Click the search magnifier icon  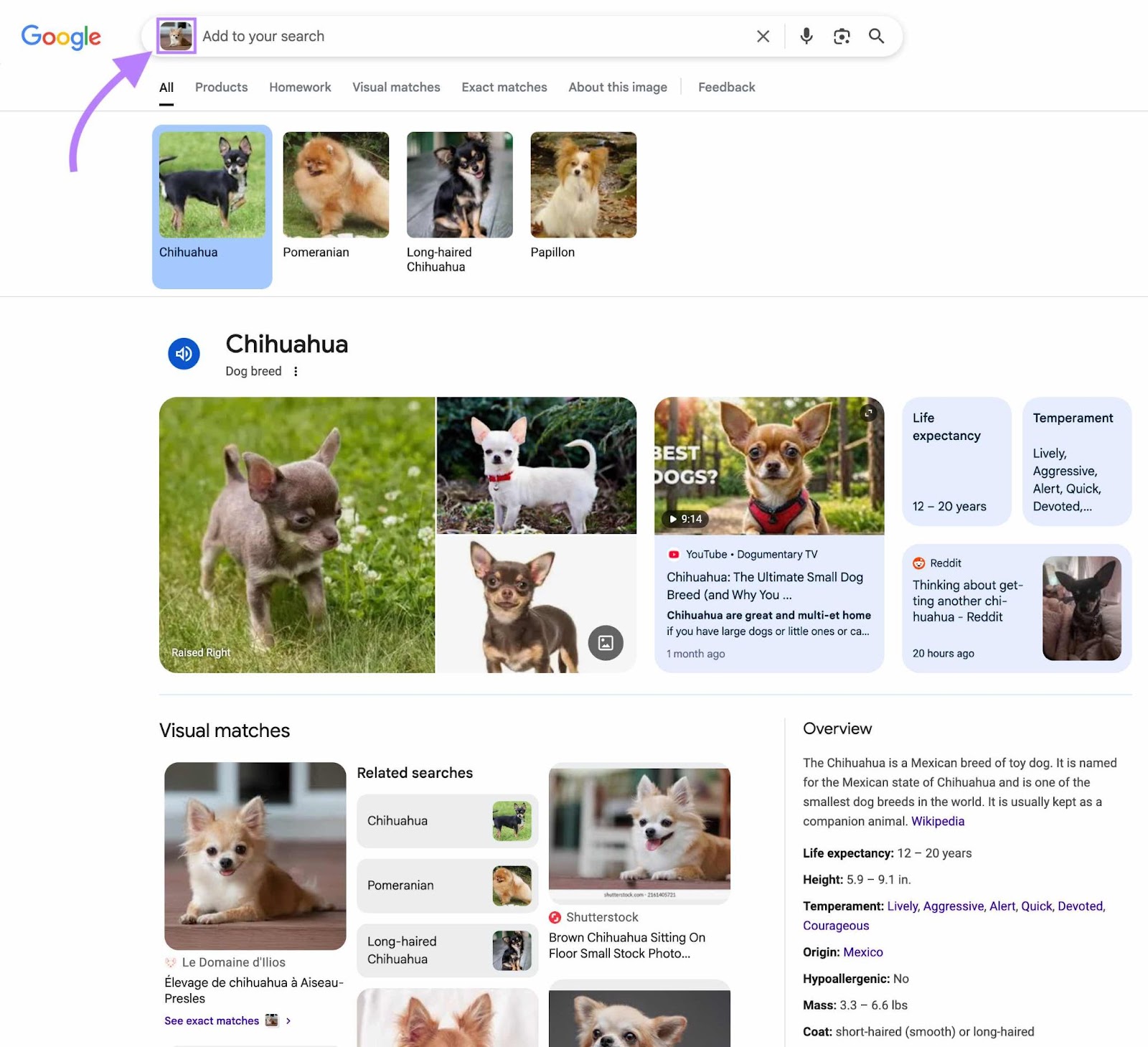point(876,36)
